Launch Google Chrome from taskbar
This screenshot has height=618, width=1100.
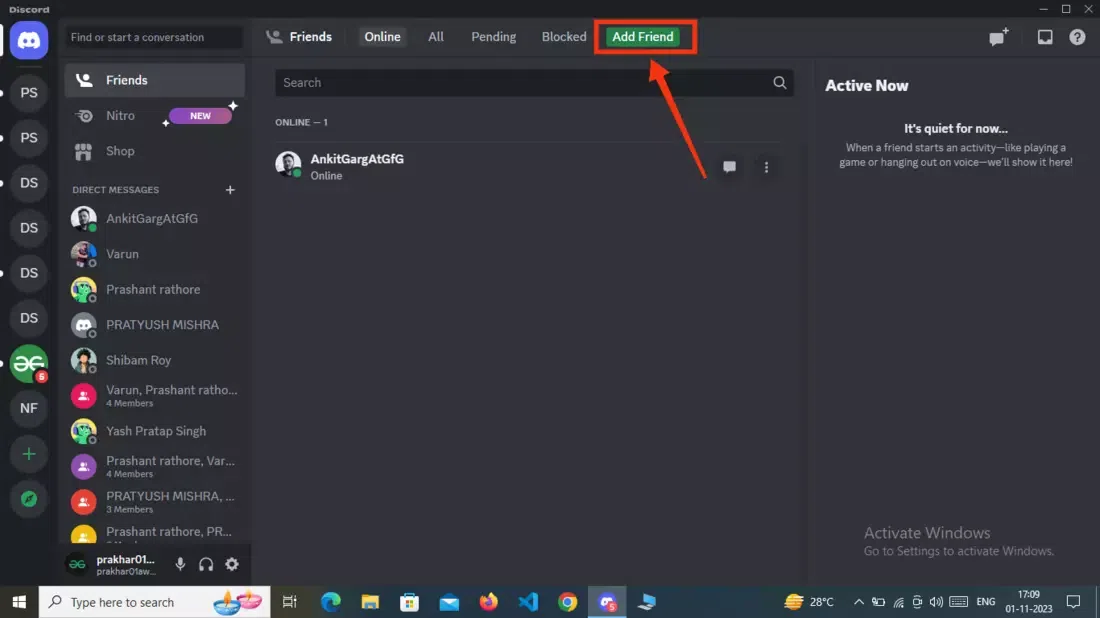[x=568, y=602]
